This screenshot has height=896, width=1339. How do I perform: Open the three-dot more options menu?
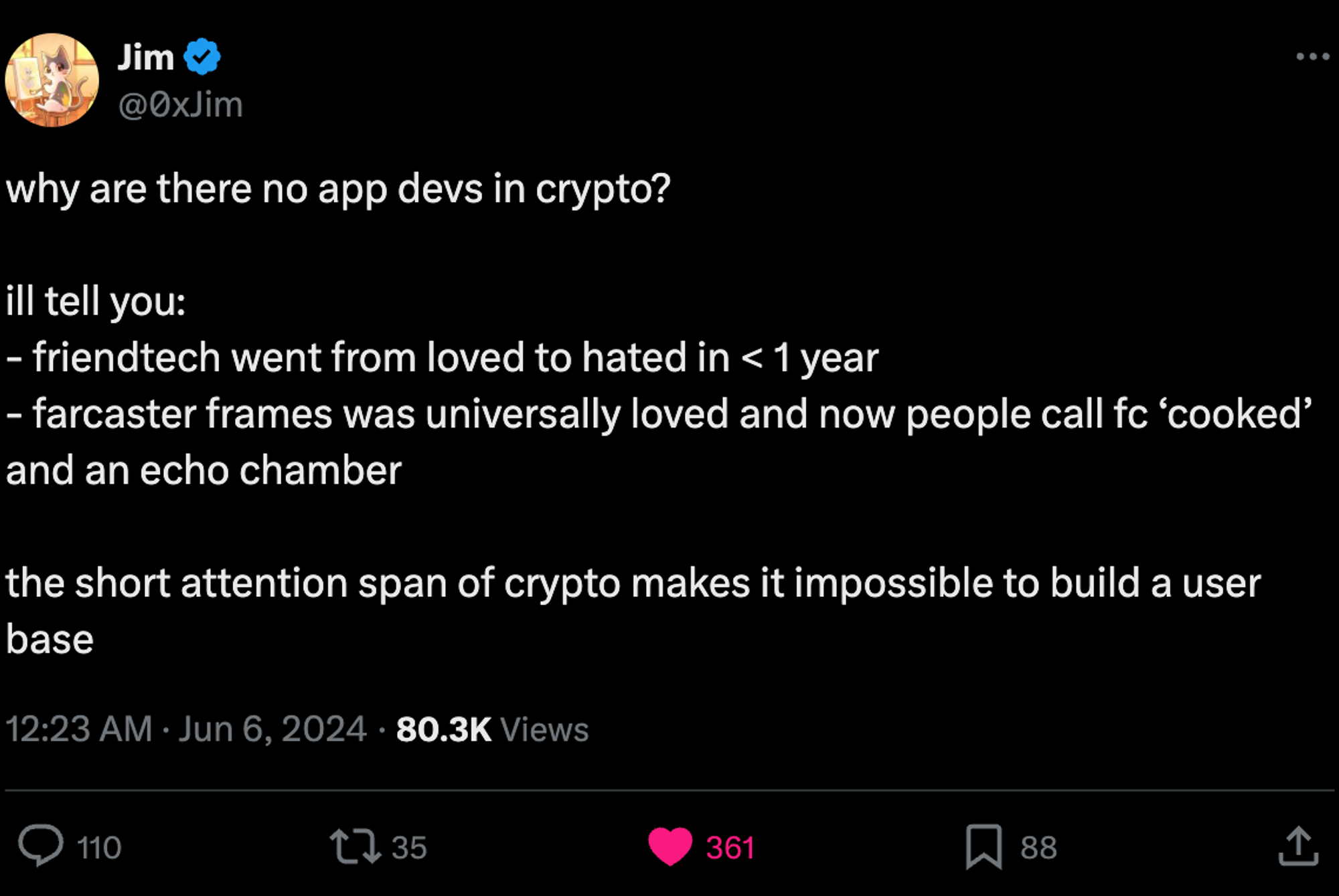[x=1312, y=57]
